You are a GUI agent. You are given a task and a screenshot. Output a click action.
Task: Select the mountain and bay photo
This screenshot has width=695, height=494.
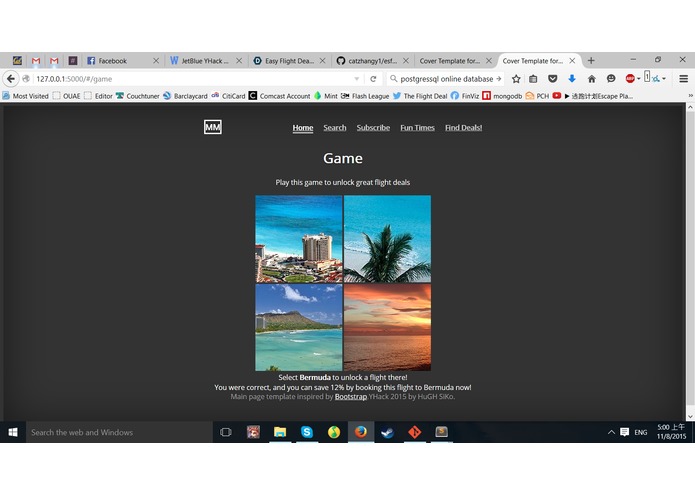299,327
